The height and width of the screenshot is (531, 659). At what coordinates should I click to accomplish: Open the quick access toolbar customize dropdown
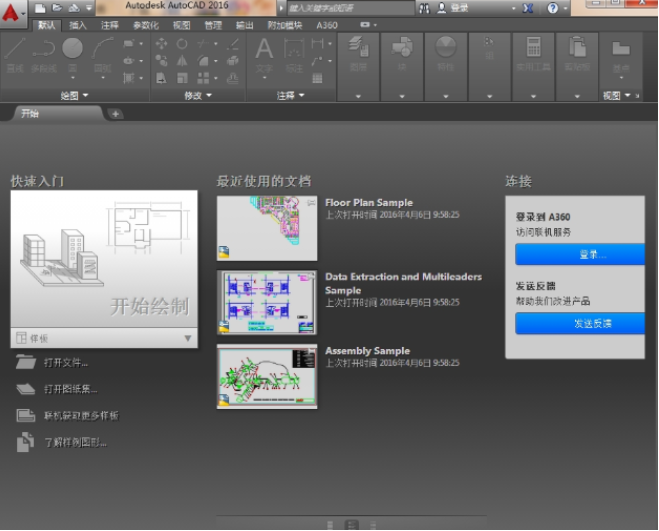click(x=89, y=8)
